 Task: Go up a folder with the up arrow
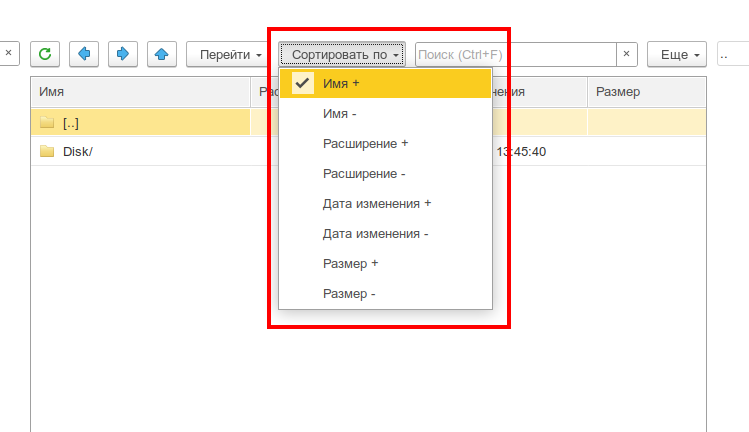(x=162, y=54)
